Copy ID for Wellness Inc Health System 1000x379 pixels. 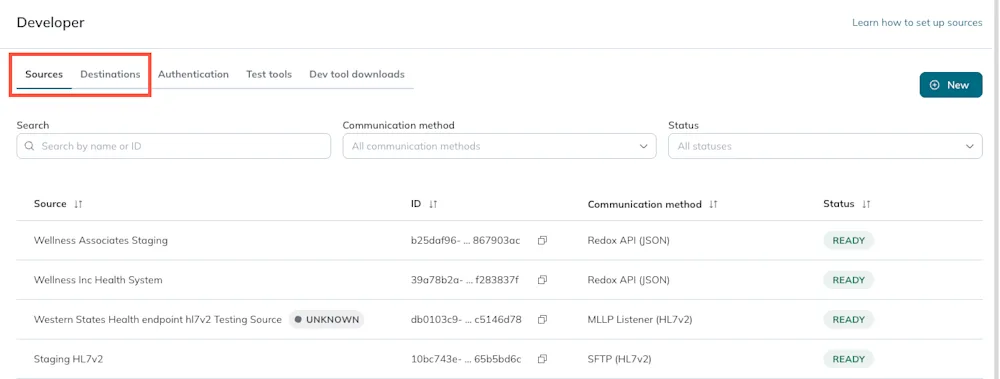point(542,280)
